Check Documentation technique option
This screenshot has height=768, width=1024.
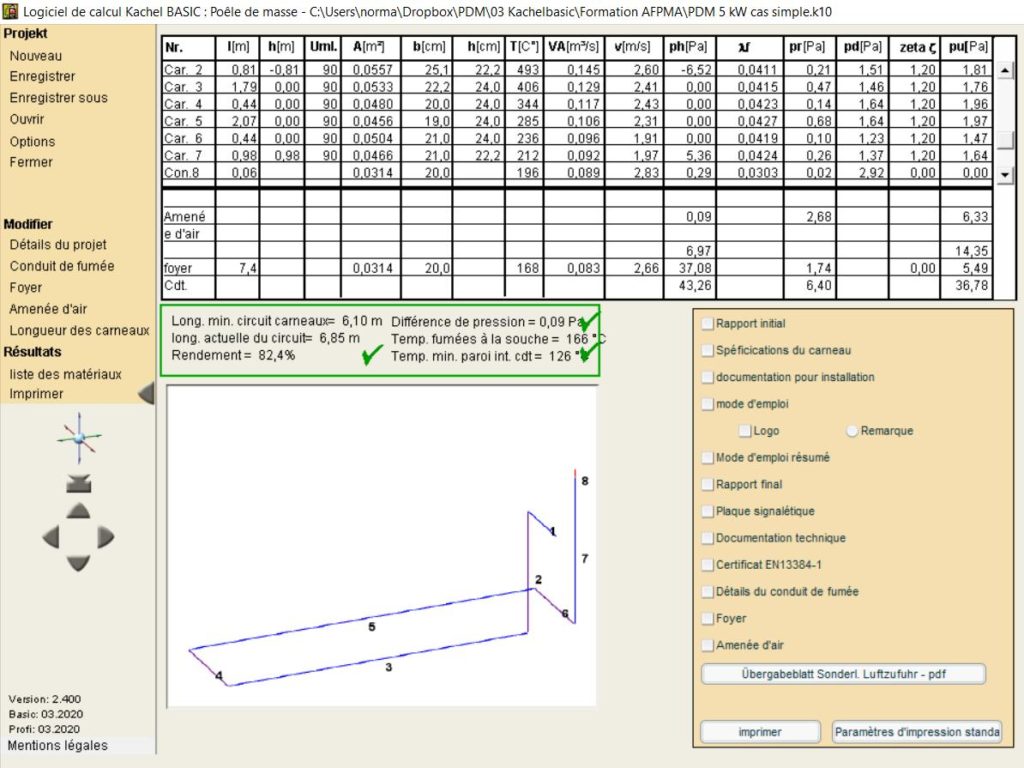click(707, 538)
